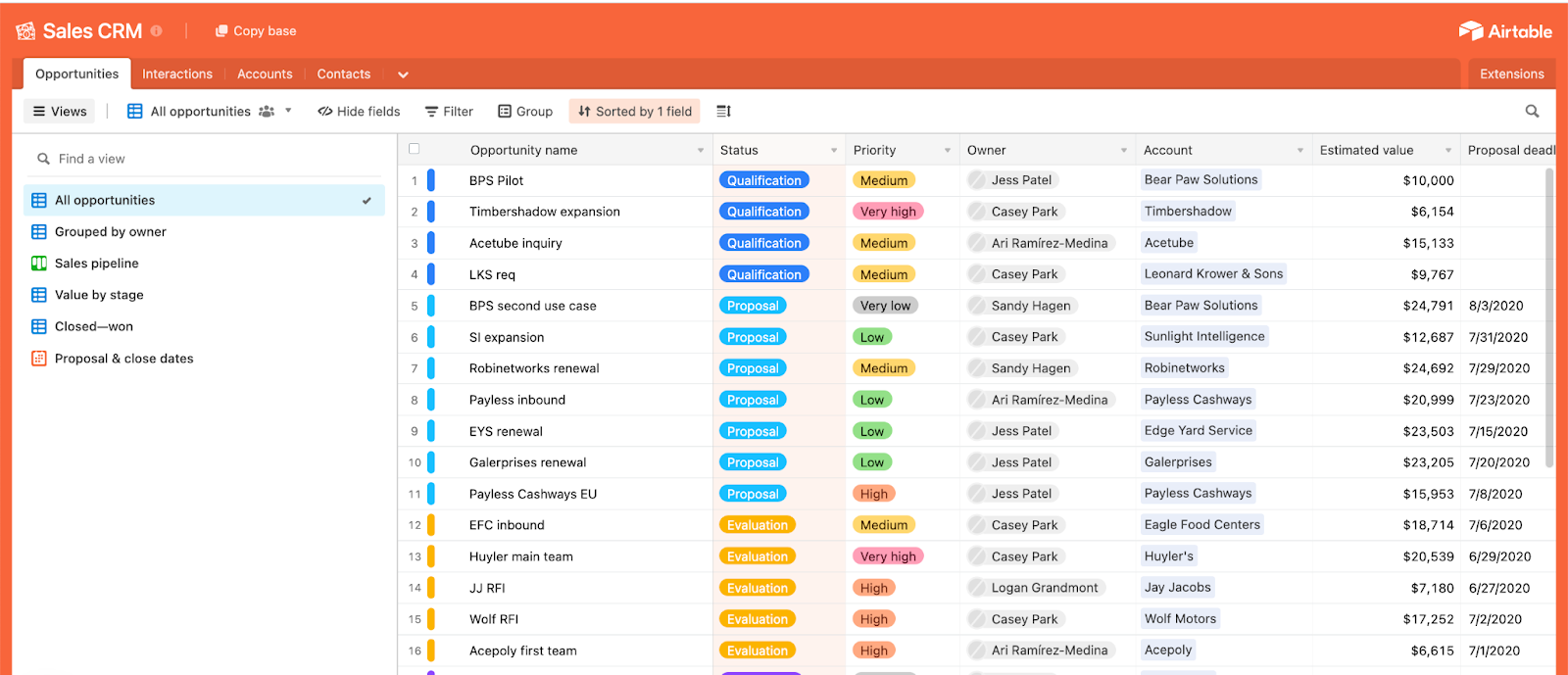Open Owner column dropdown arrow
This screenshot has width=1568, height=675.
pos(1124,150)
